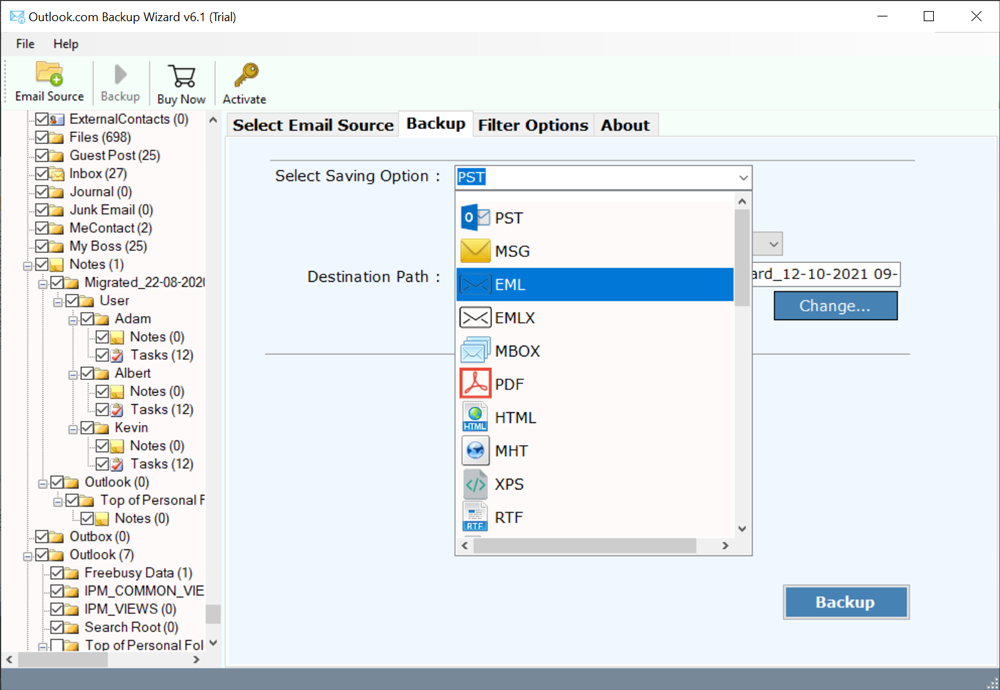The width and height of the screenshot is (1000, 690).
Task: Uncheck the Guest Post (25) checkbox
Action: (42, 156)
